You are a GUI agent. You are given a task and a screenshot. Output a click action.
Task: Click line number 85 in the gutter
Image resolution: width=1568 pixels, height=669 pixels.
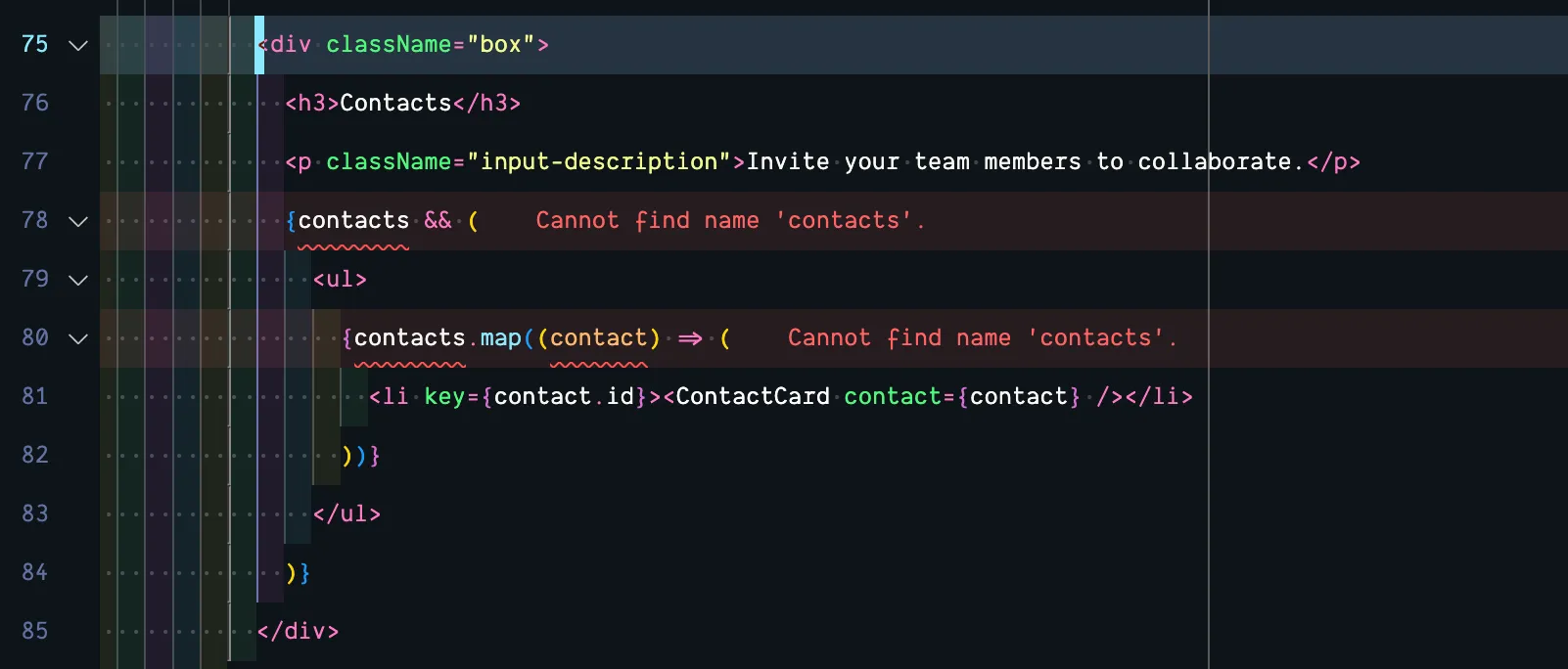[x=35, y=631]
